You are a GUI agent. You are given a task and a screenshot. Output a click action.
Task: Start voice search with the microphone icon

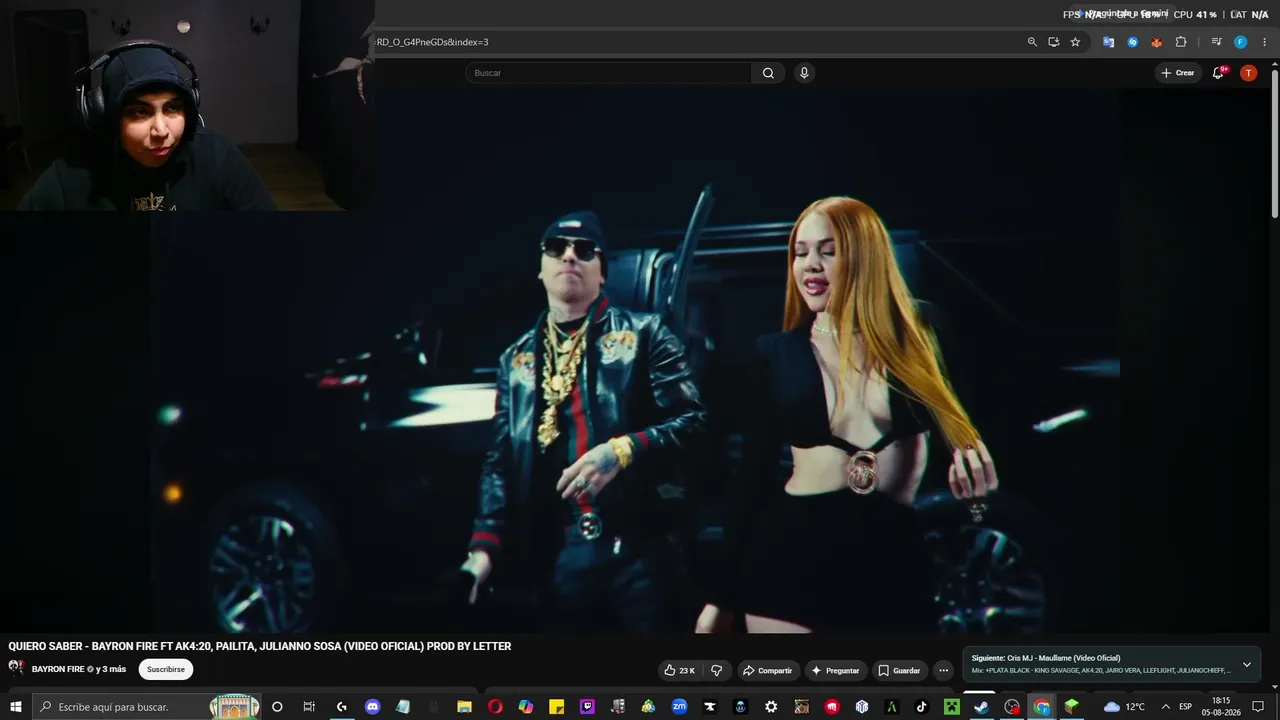click(x=804, y=73)
